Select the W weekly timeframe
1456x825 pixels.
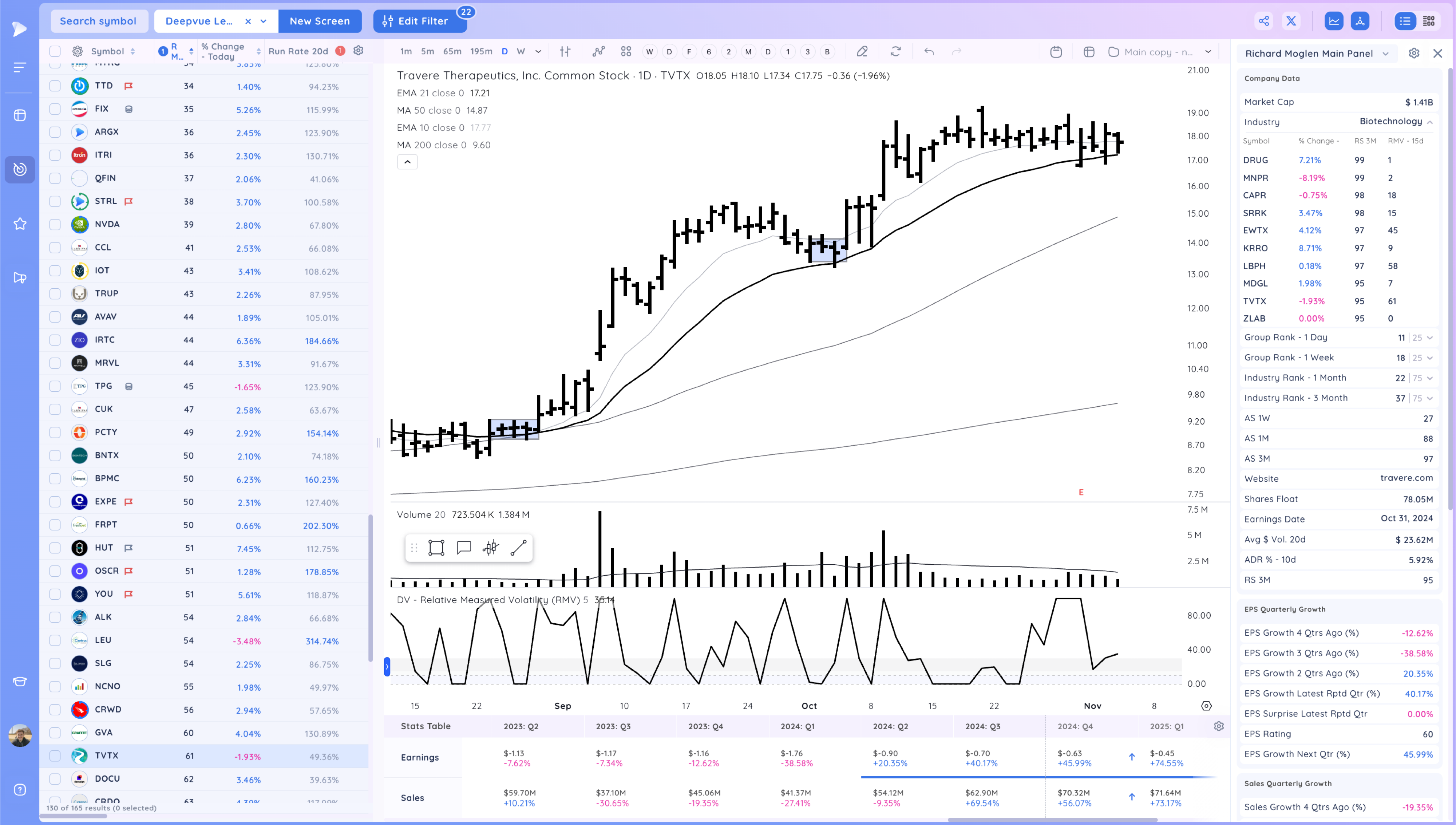tap(521, 52)
